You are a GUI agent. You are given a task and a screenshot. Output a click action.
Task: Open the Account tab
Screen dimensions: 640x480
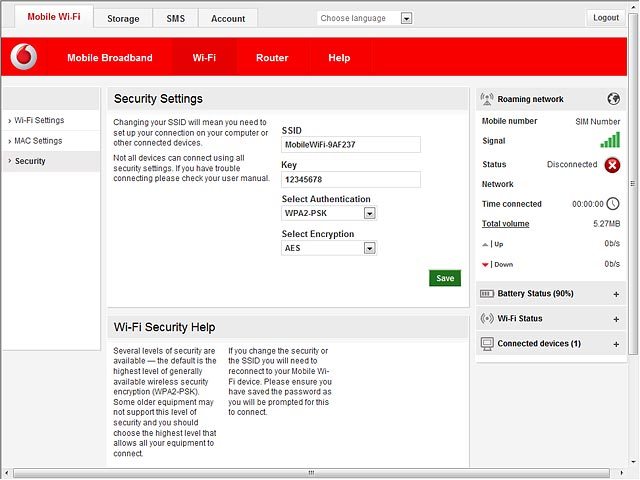(x=228, y=19)
